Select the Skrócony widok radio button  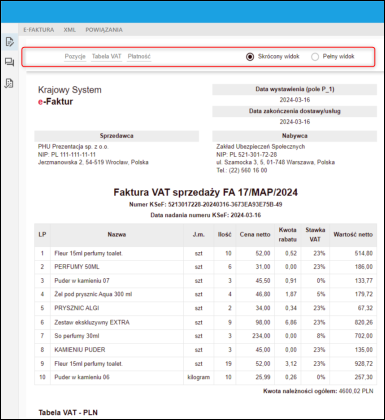click(250, 57)
